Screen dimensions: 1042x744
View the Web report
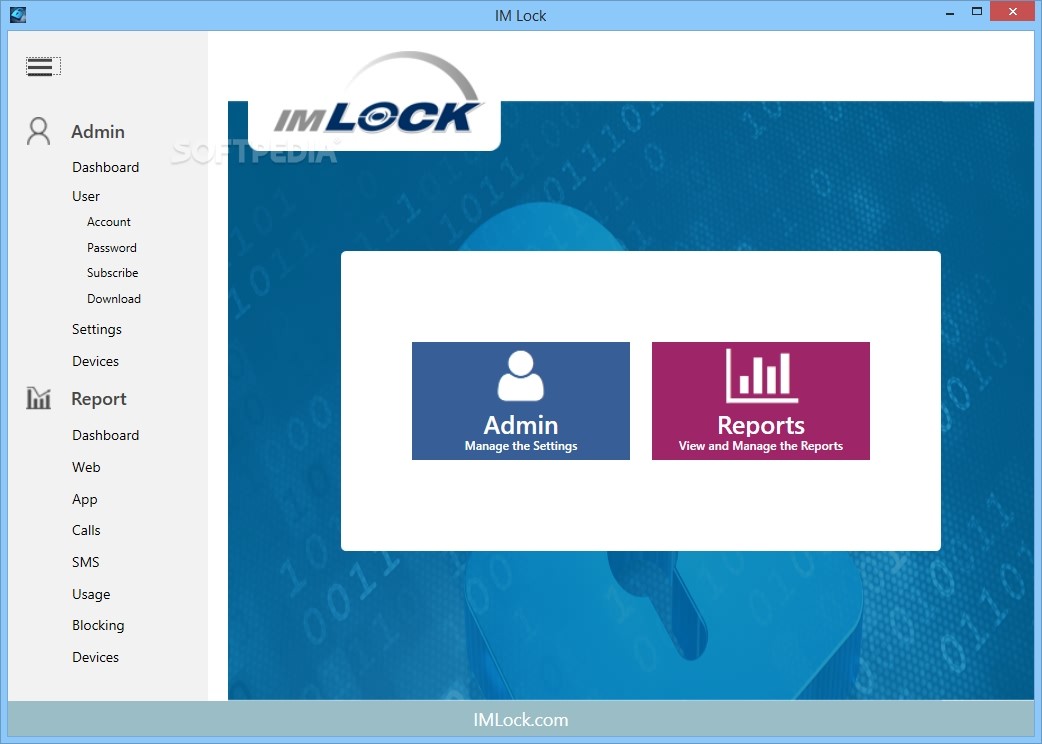point(86,467)
